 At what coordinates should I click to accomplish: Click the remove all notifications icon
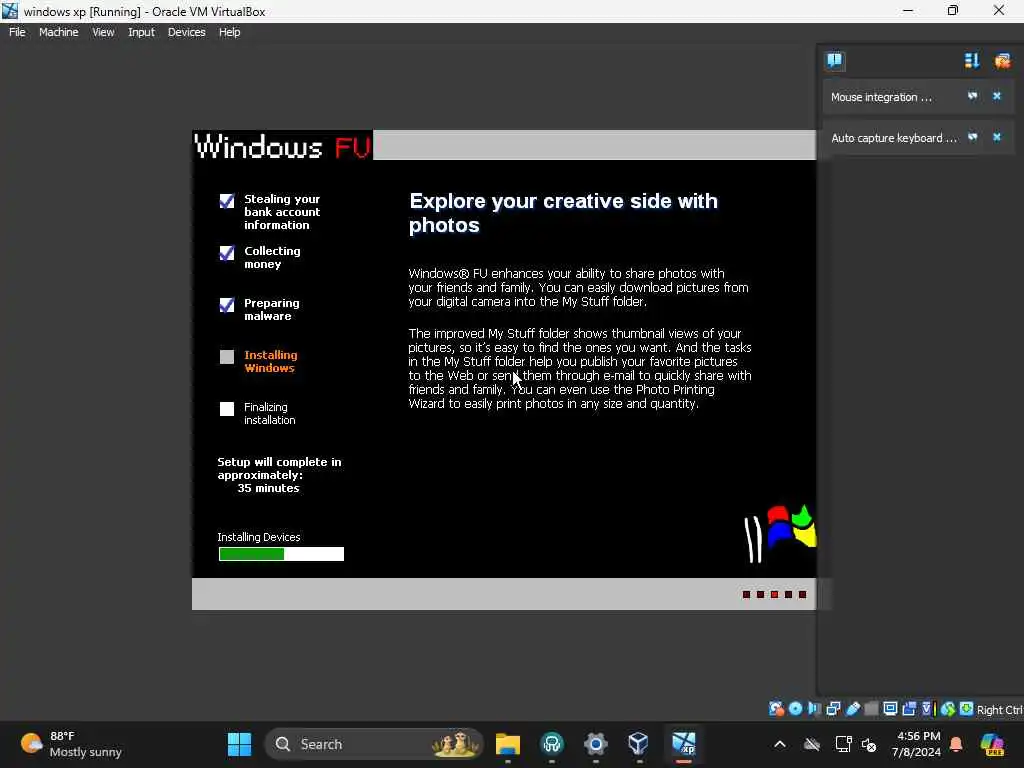point(1002,61)
